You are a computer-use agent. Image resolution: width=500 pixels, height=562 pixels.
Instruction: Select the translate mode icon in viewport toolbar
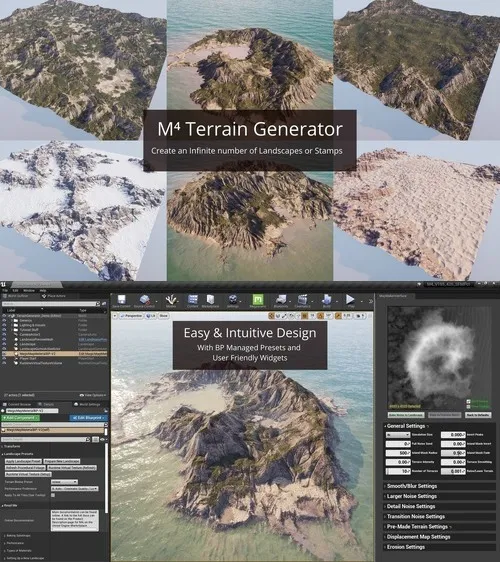tap(272, 316)
